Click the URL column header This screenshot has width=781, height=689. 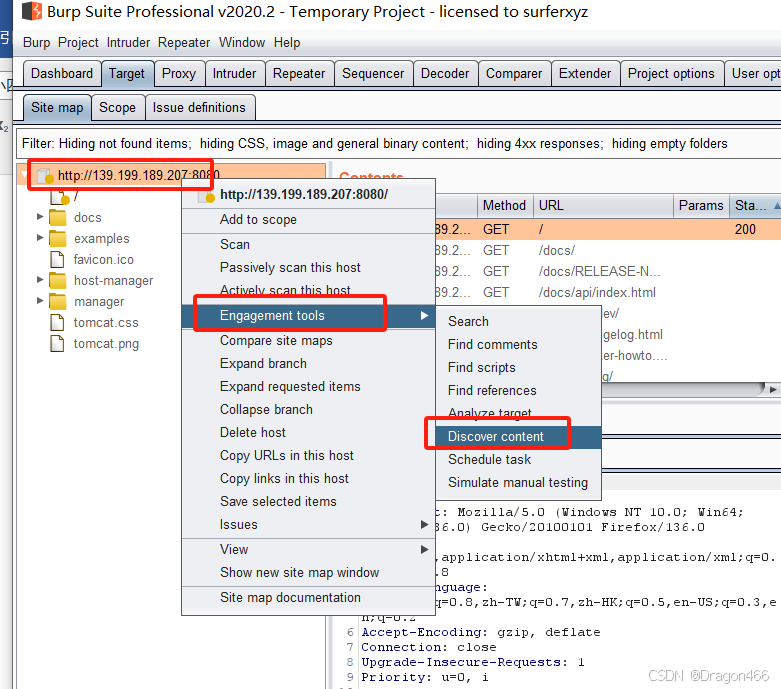(x=603, y=205)
